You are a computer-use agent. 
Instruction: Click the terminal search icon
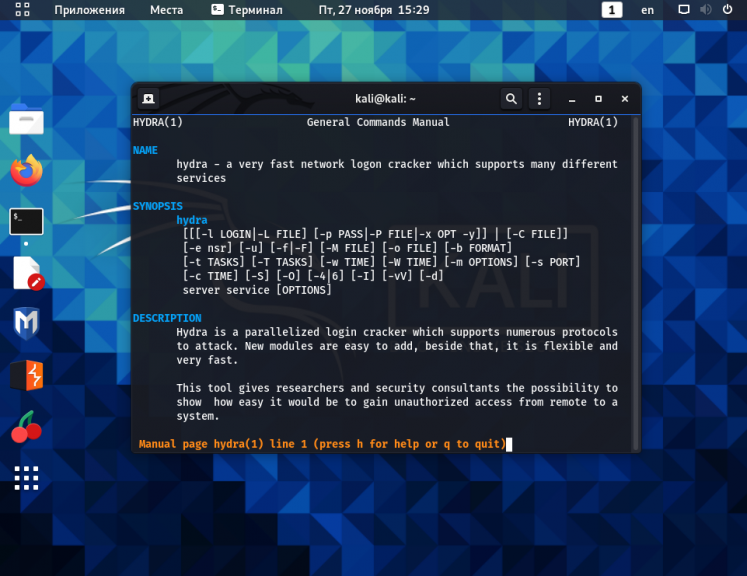(511, 99)
